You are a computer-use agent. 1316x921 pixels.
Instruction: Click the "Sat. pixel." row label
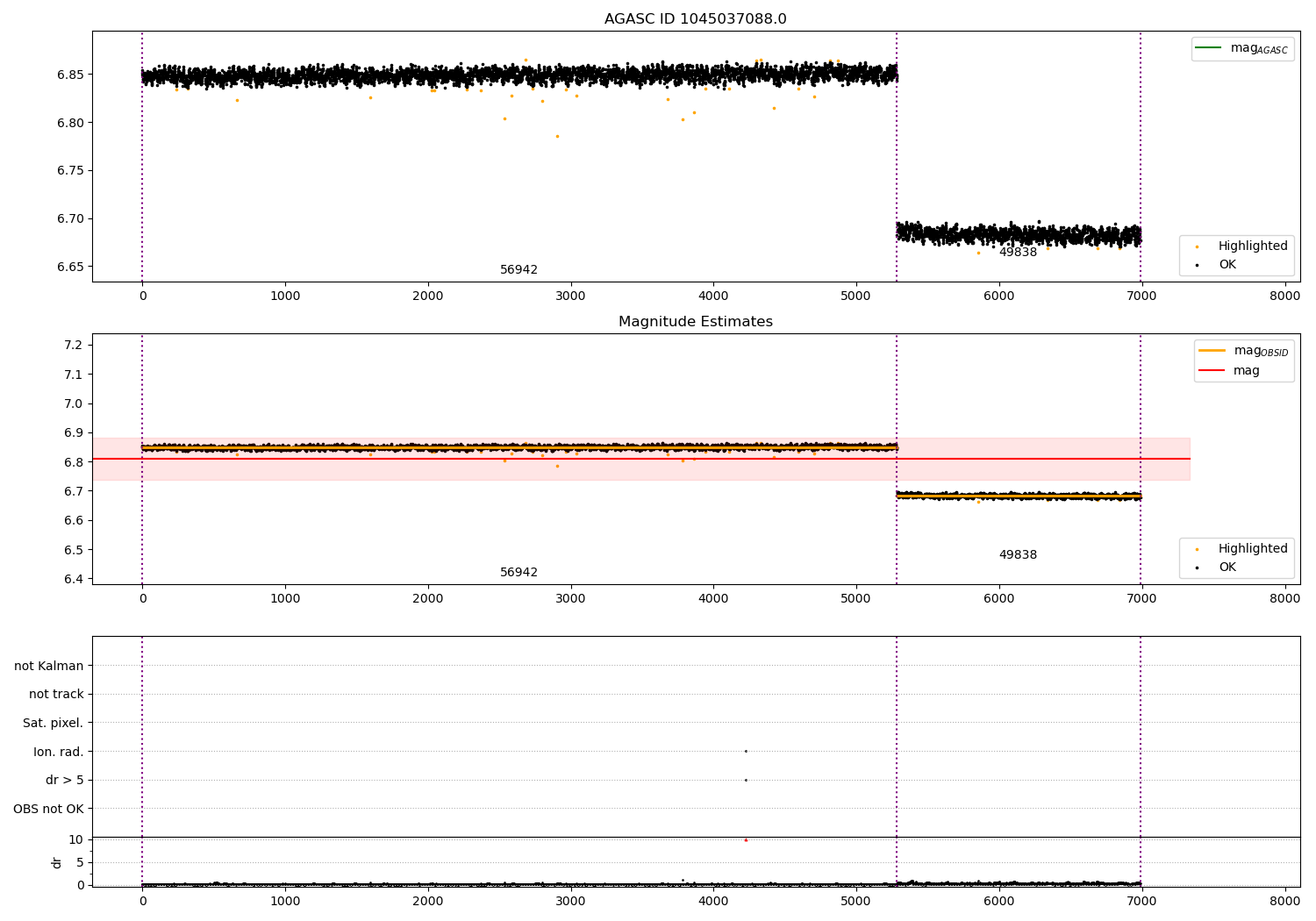click(54, 724)
